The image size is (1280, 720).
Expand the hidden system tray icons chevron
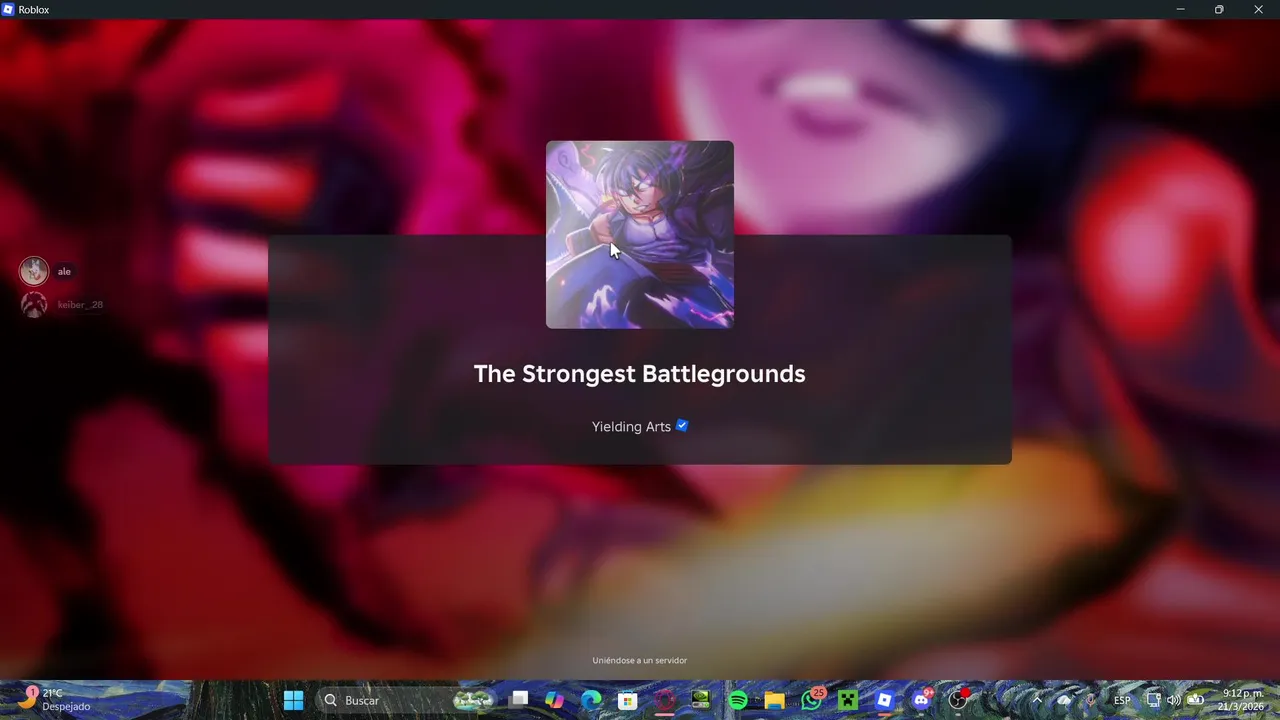tap(1037, 700)
